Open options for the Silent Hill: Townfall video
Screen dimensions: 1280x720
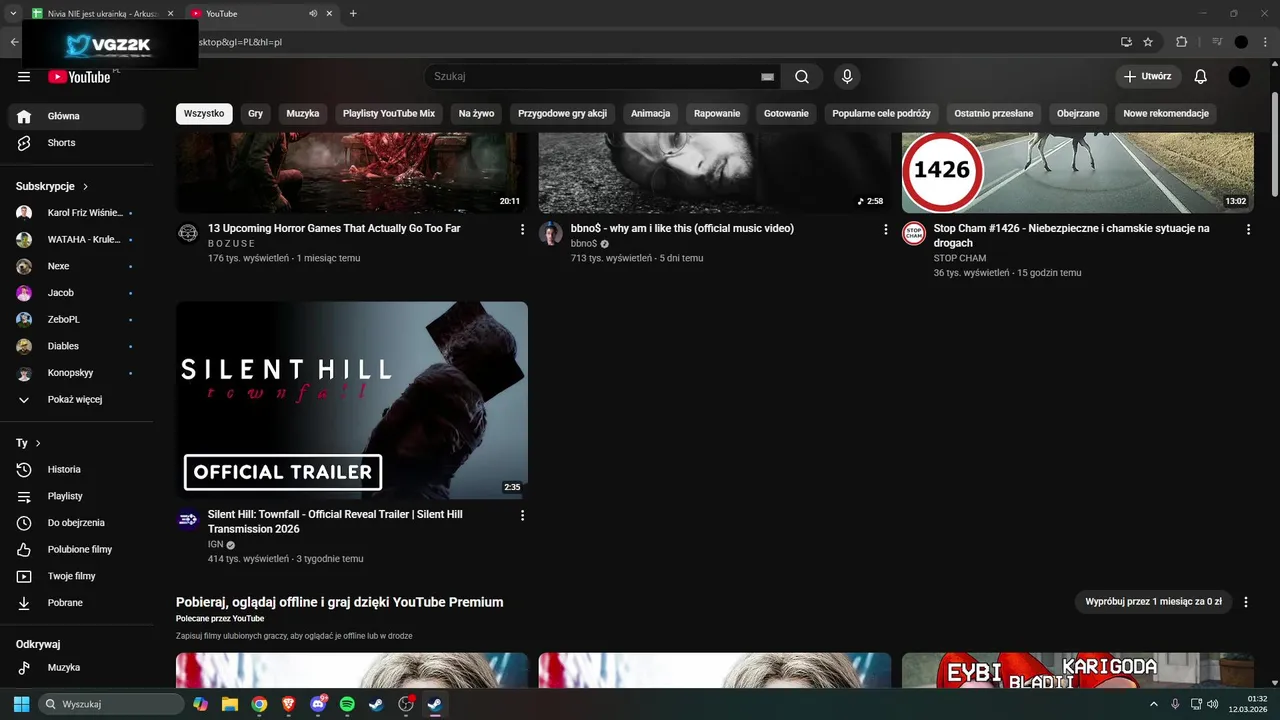[522, 515]
